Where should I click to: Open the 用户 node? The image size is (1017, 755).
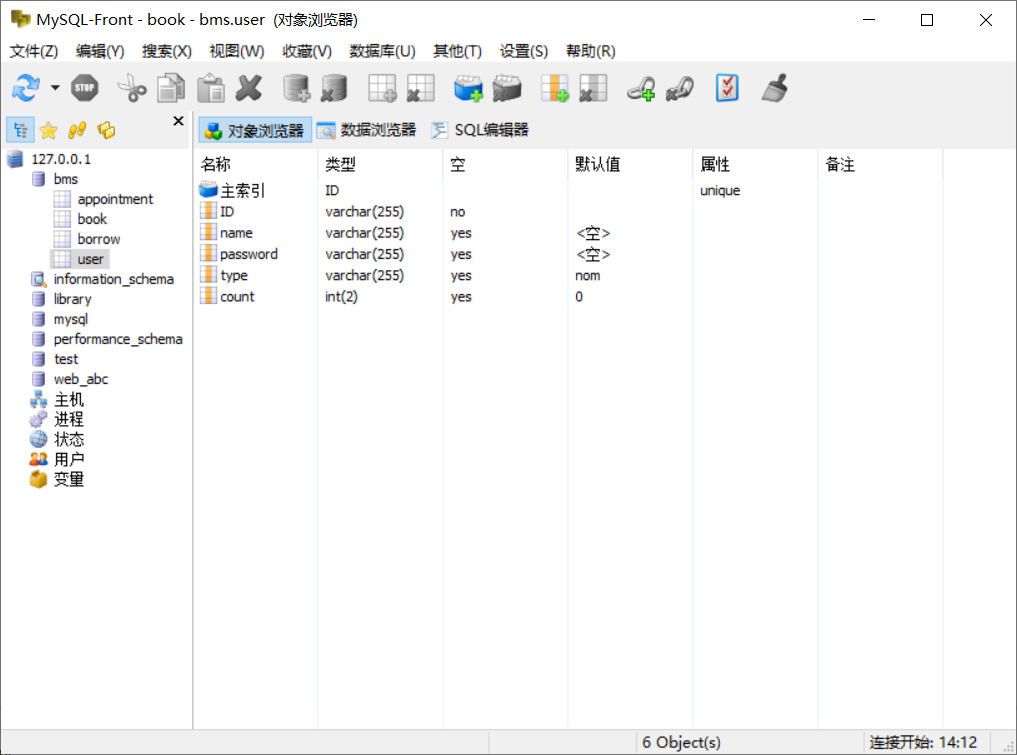pos(69,460)
